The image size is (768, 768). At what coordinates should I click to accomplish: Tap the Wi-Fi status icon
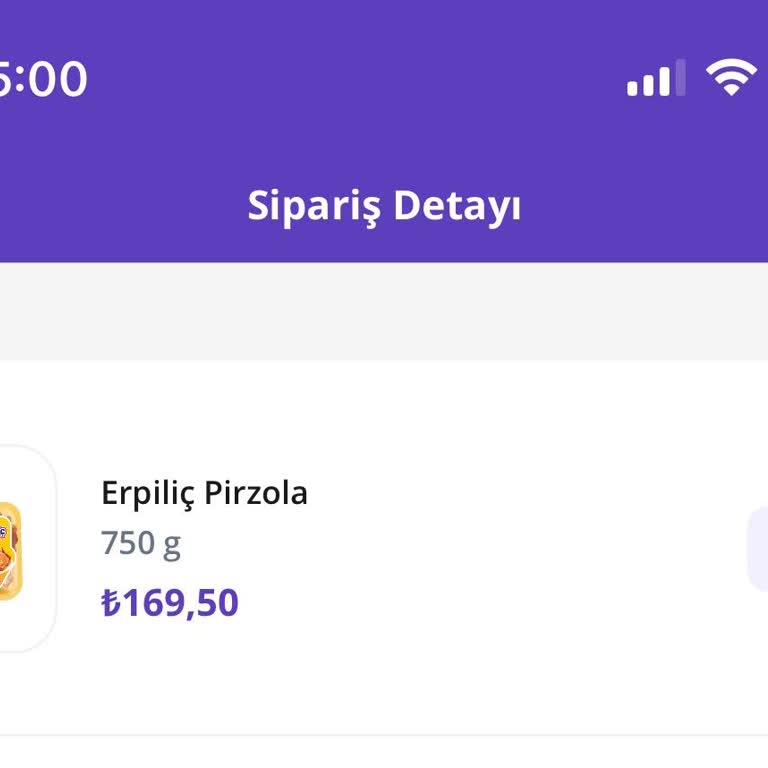tap(732, 78)
